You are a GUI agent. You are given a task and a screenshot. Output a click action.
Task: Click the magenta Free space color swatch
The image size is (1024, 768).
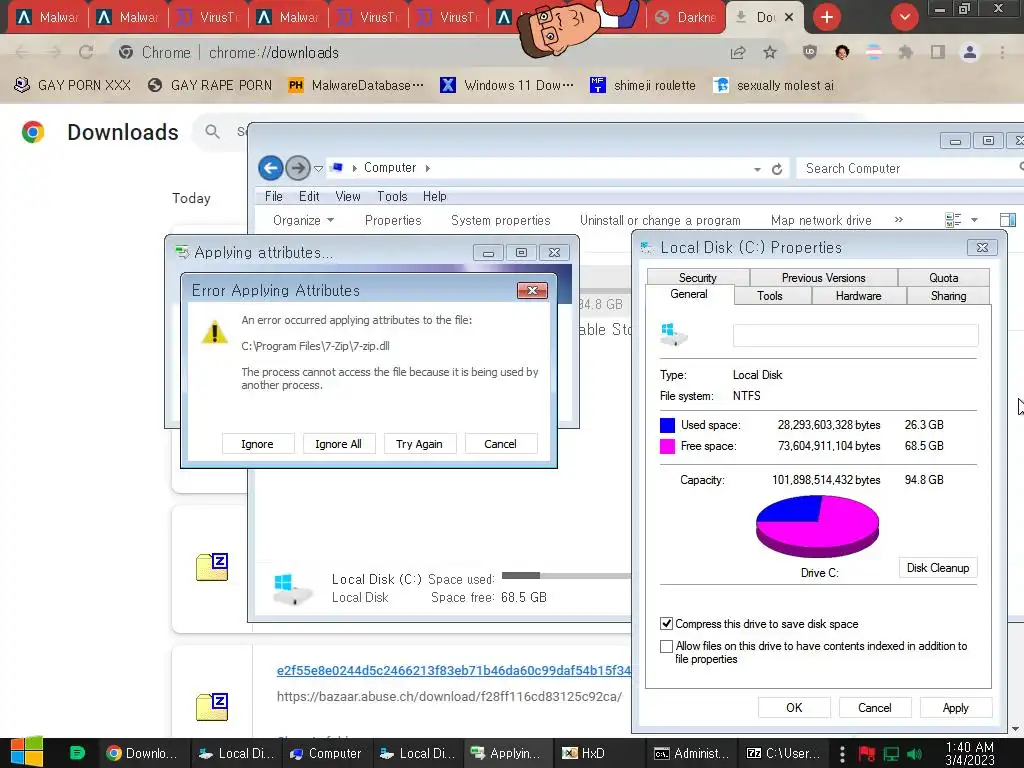(667, 446)
